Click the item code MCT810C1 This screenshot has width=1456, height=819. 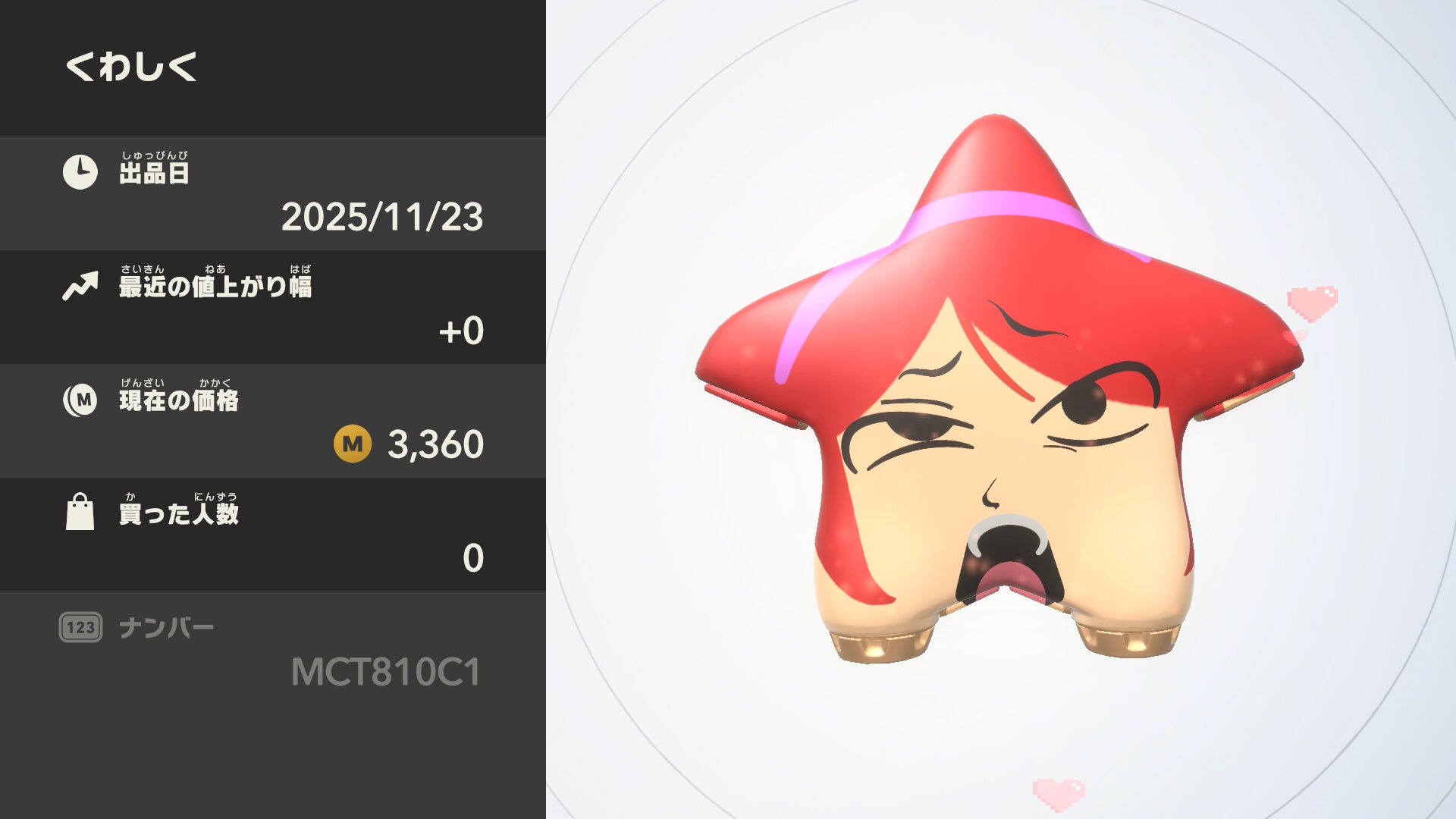pos(386,672)
